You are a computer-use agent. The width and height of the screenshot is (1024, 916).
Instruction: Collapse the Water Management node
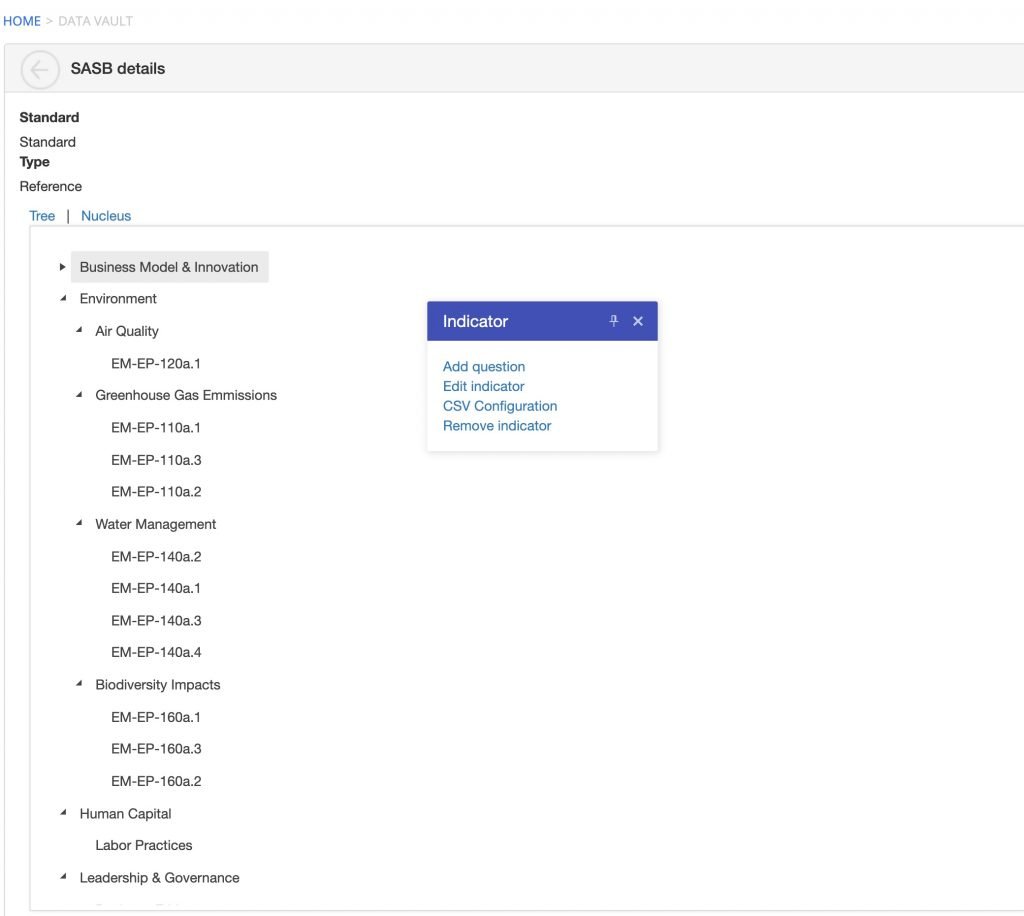(78, 523)
